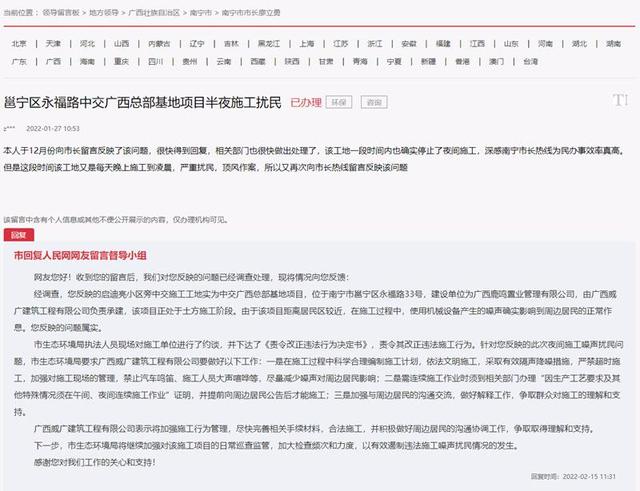This screenshot has height=491, width=640.
Task: Open 福建 province link
Action: 443,43
